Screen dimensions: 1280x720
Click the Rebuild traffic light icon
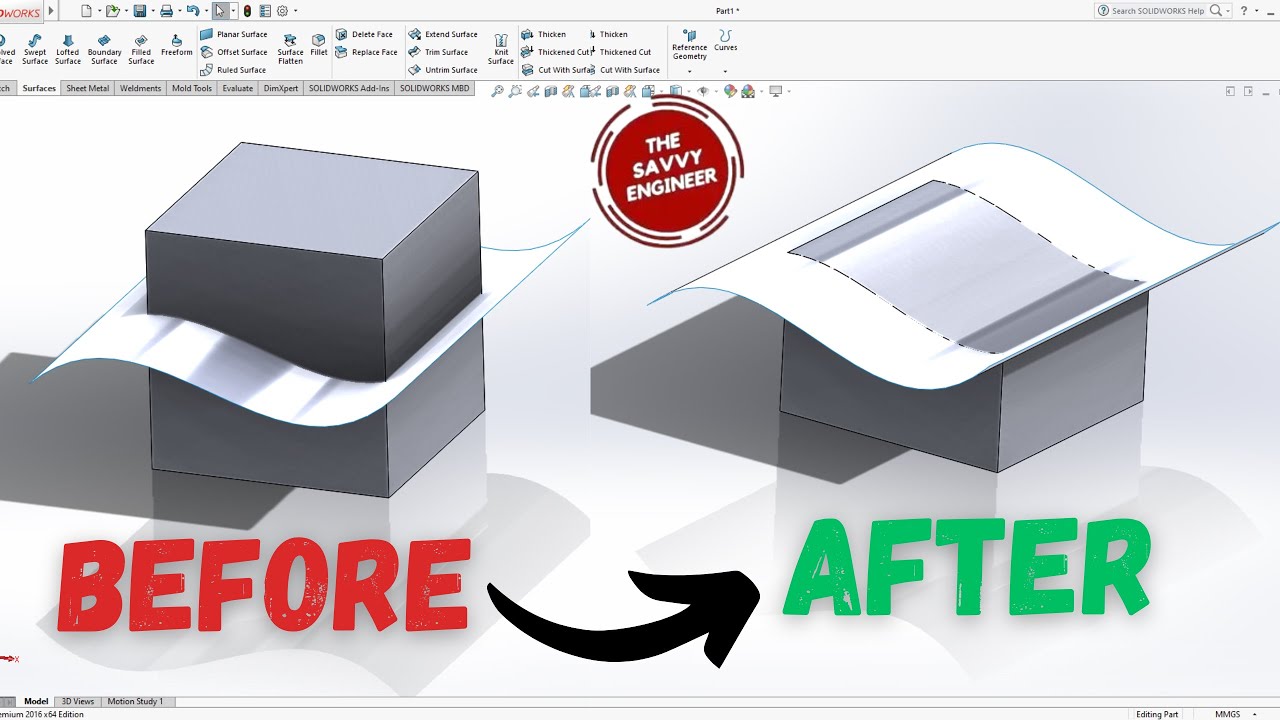coord(247,11)
